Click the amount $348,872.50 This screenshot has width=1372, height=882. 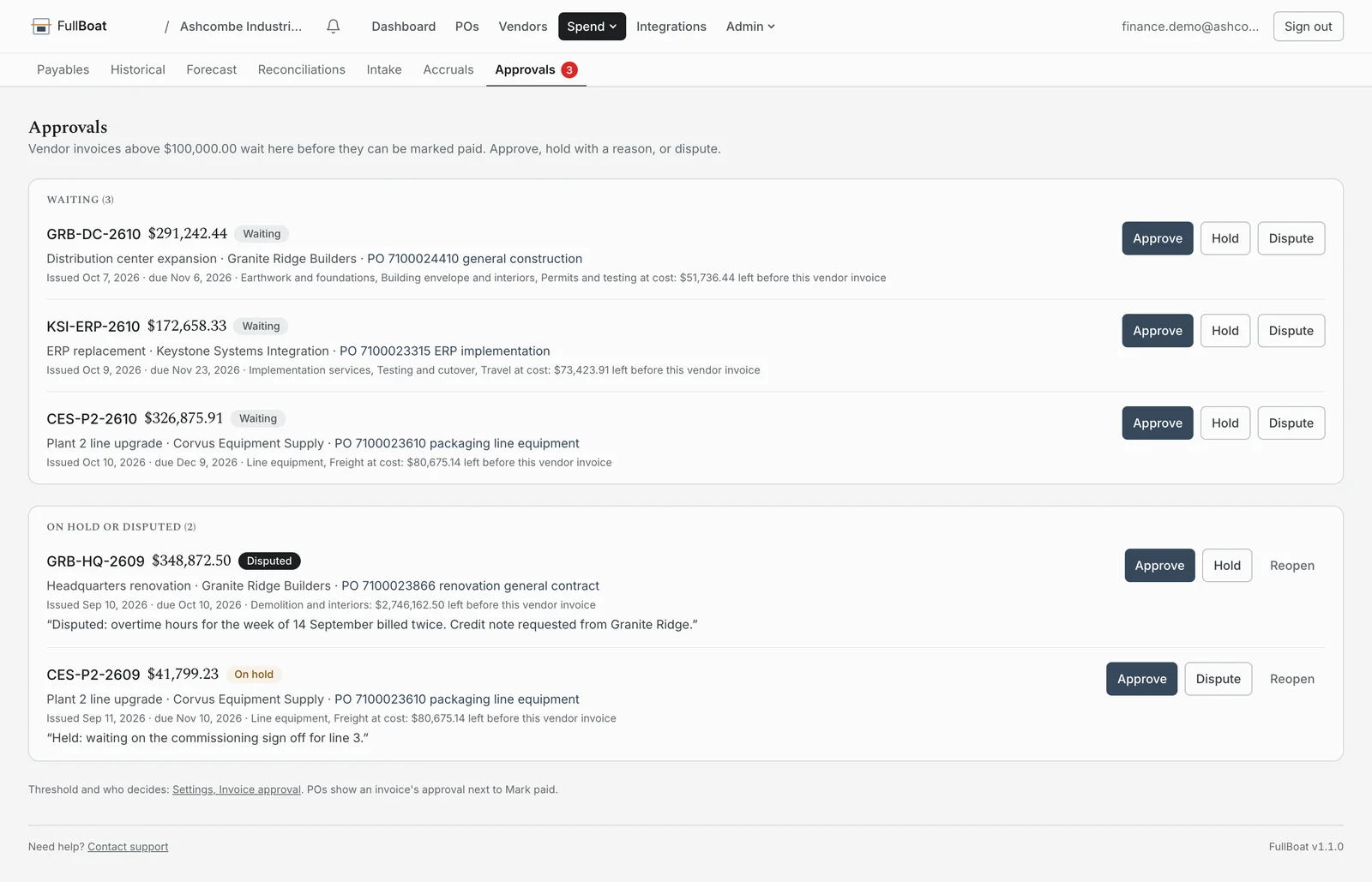191,561
